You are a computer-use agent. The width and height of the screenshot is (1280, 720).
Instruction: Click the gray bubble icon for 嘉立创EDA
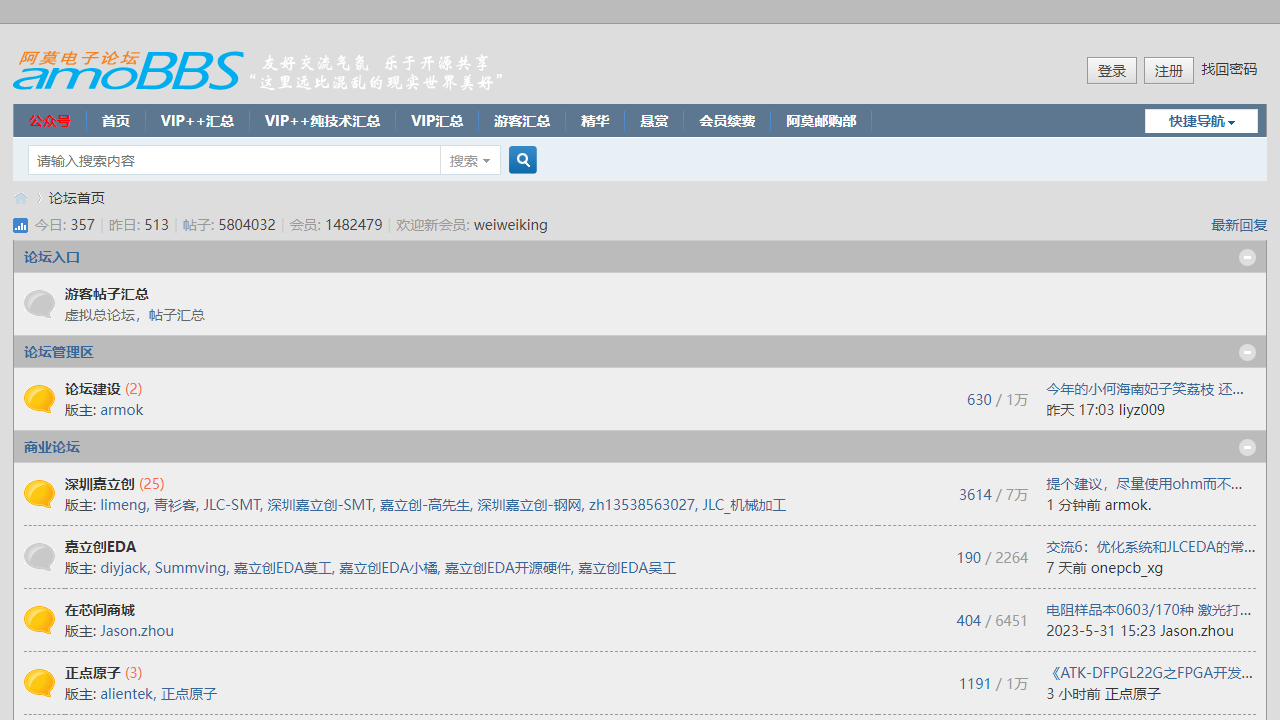pyautogui.click(x=39, y=557)
